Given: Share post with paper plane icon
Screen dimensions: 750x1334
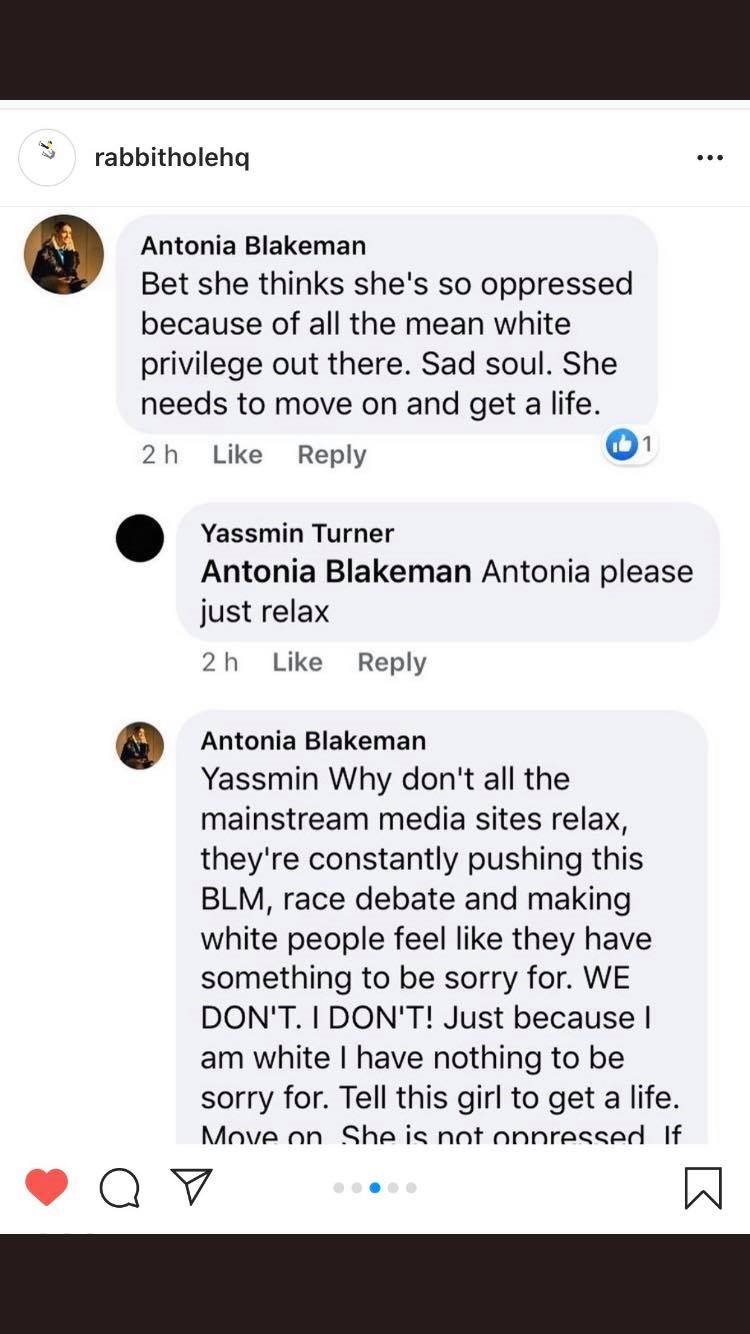Looking at the screenshot, I should point(191,1186).
